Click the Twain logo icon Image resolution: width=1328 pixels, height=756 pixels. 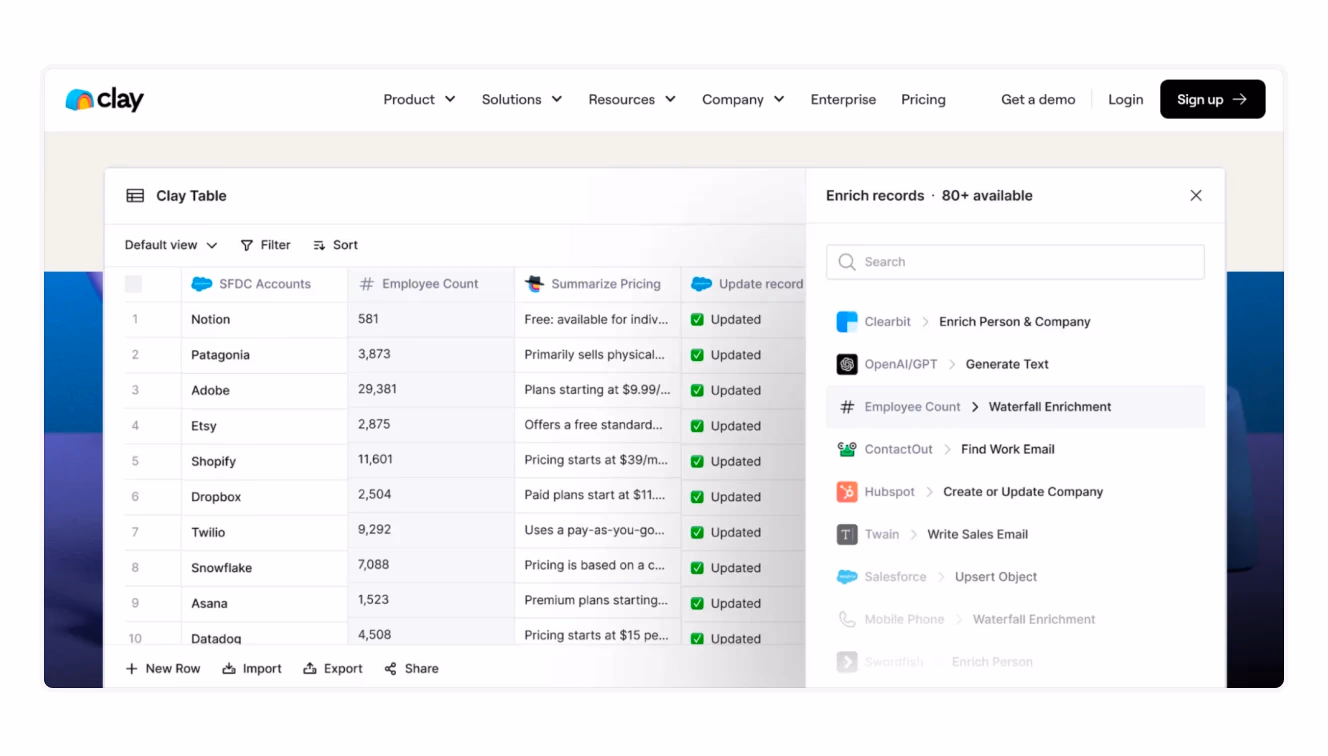(x=847, y=534)
